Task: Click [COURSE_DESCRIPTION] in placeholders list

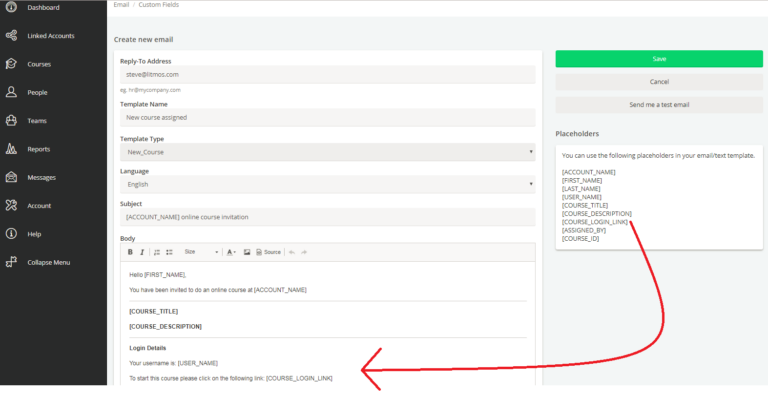Action: pyautogui.click(x=597, y=213)
